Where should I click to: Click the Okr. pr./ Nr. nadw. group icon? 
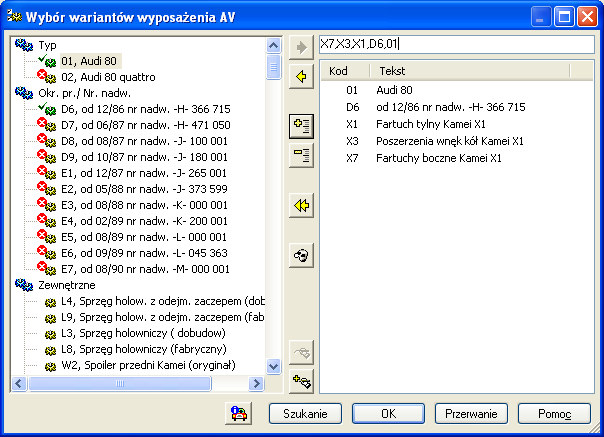pos(24,93)
